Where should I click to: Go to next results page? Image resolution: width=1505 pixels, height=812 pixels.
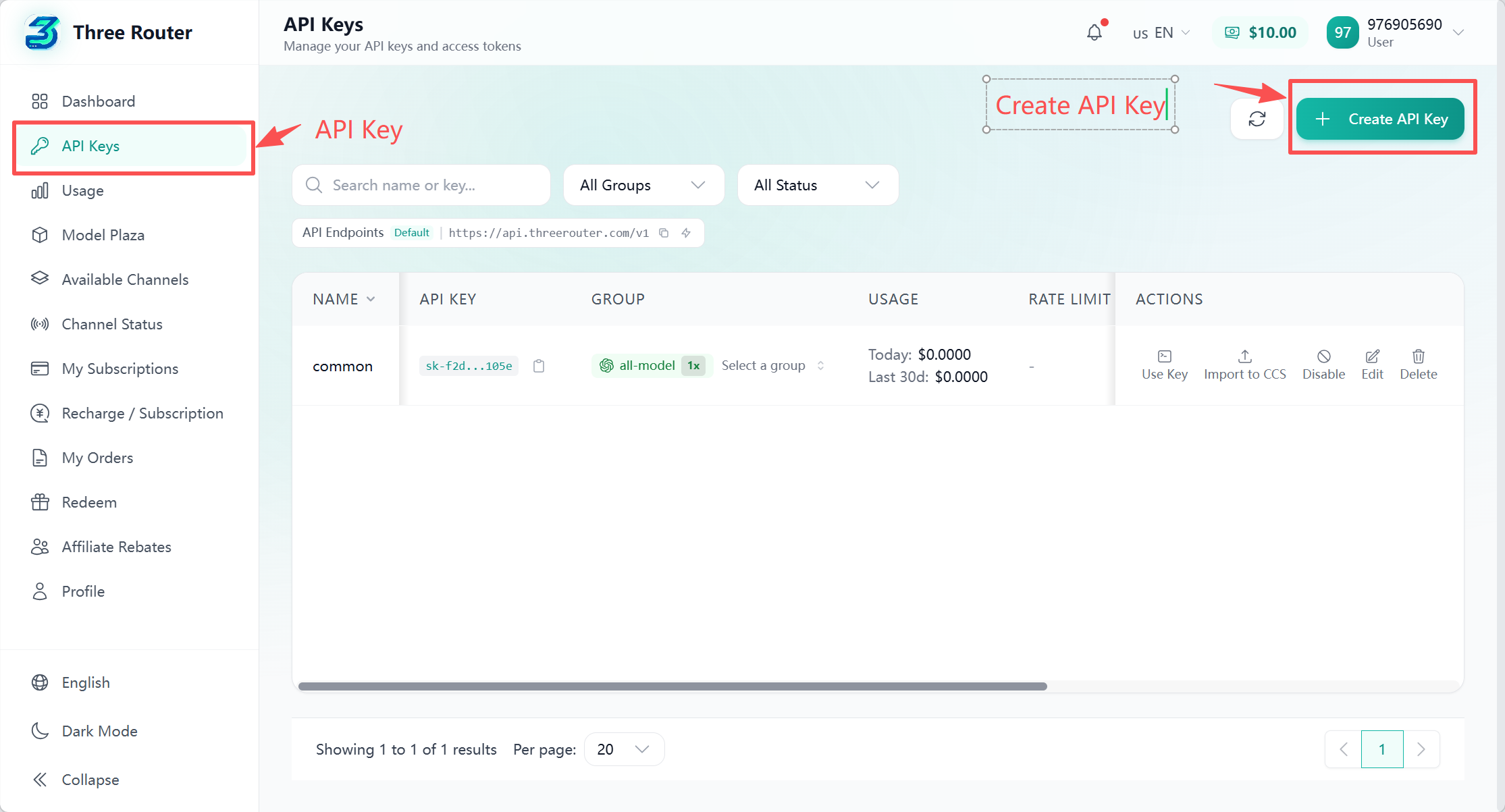click(1421, 749)
